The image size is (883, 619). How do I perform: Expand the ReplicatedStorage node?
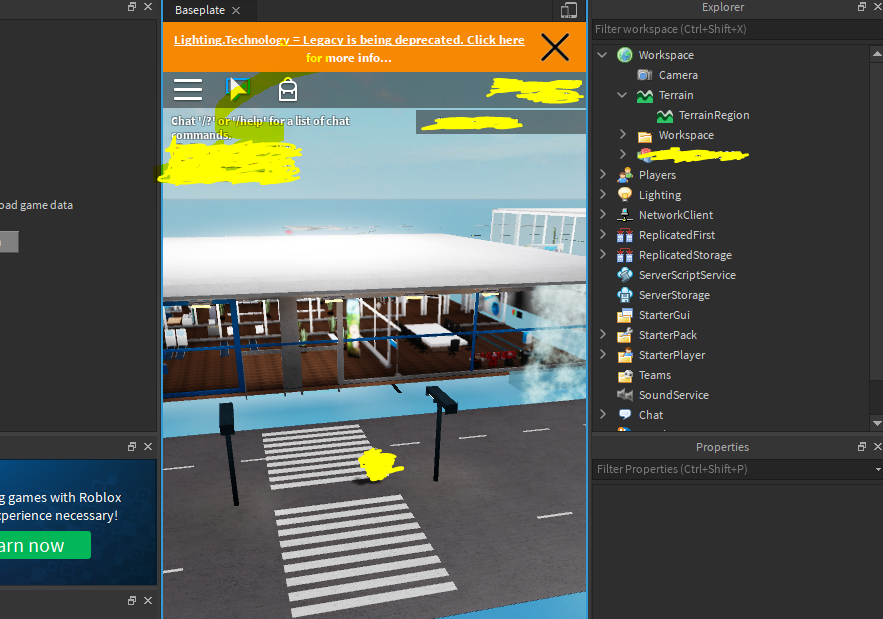click(603, 254)
